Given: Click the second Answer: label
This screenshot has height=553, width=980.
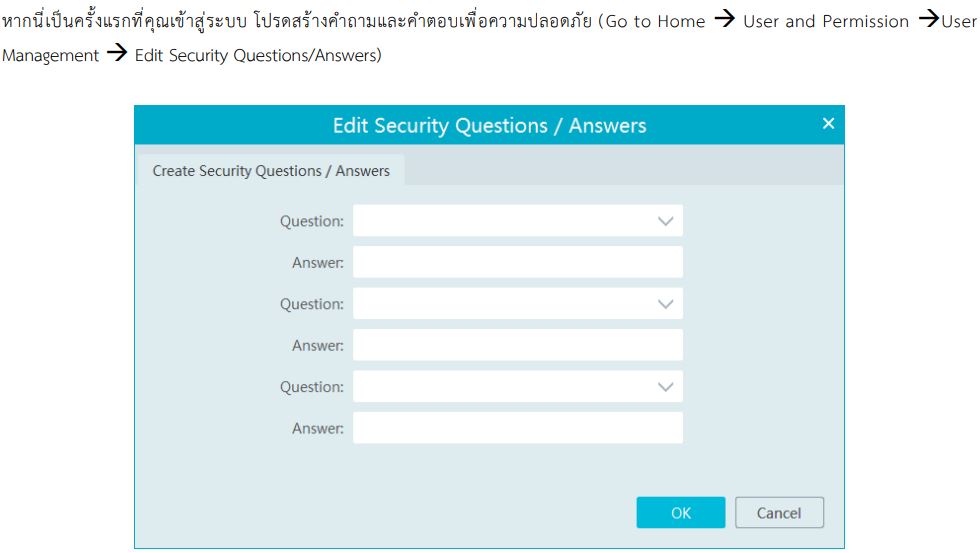Looking at the screenshot, I should [x=317, y=346].
